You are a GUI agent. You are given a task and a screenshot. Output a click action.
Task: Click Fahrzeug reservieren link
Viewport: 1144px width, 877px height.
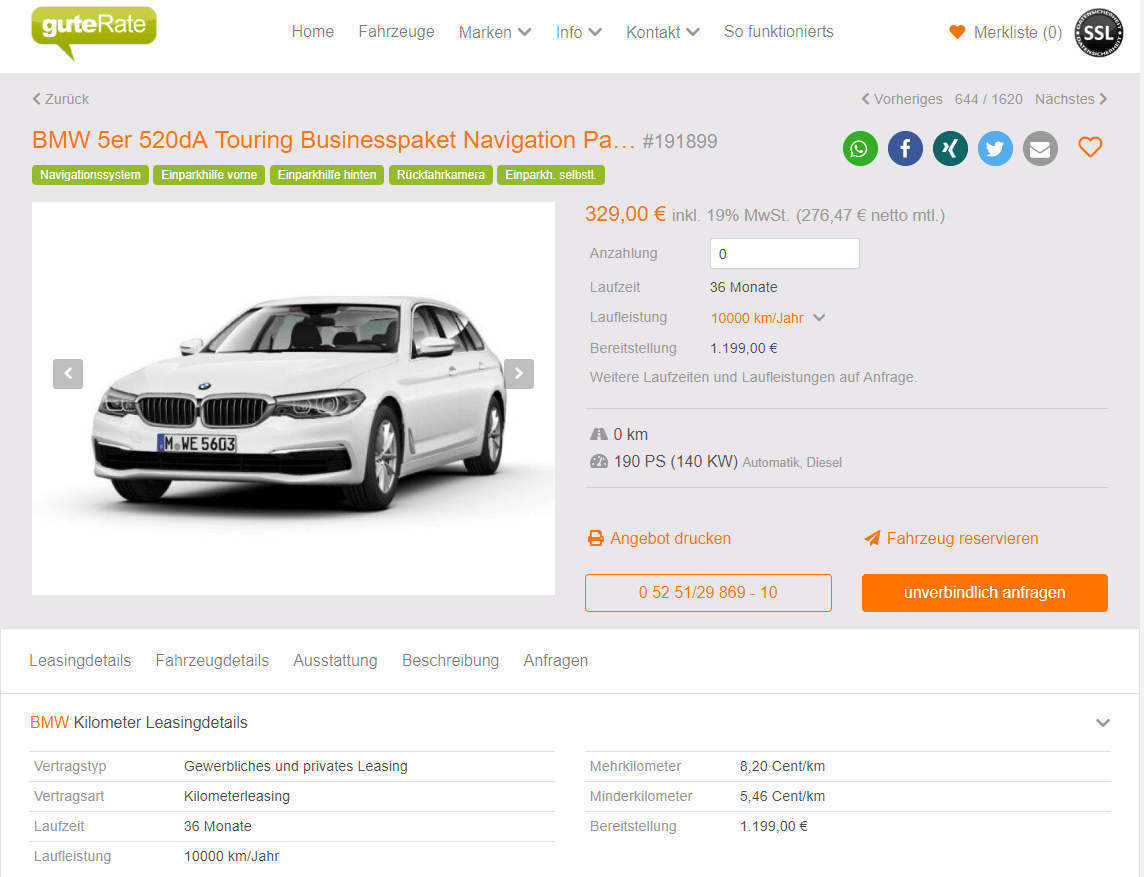962,538
